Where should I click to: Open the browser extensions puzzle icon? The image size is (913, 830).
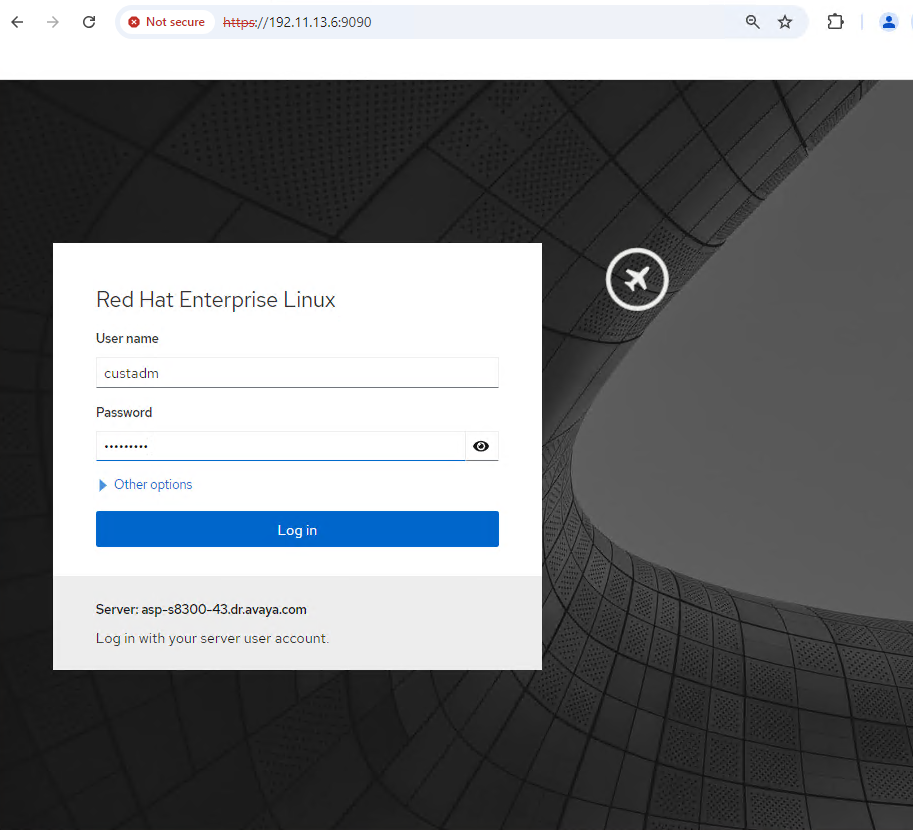click(x=835, y=22)
